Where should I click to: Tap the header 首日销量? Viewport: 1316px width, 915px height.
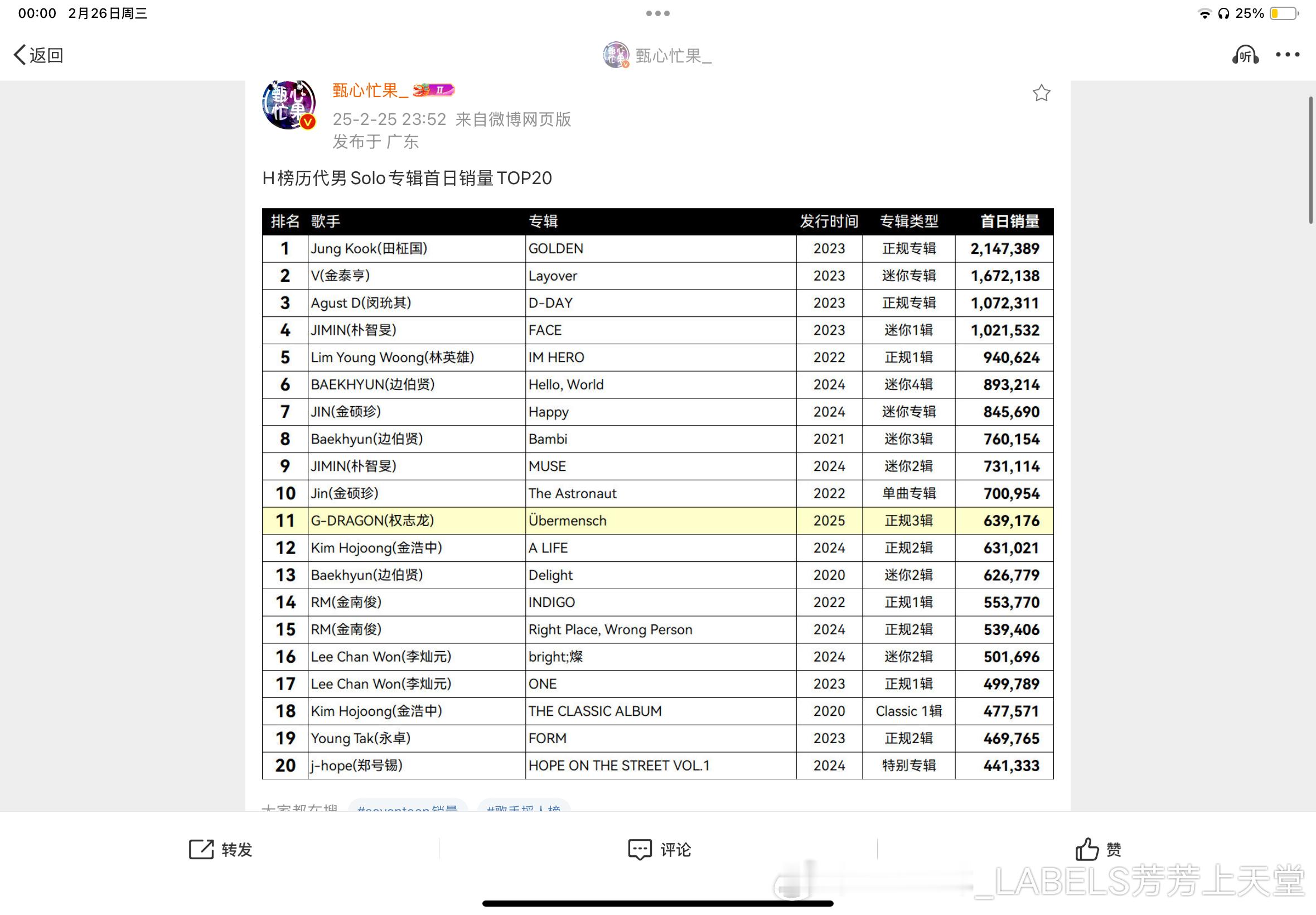click(x=1009, y=221)
